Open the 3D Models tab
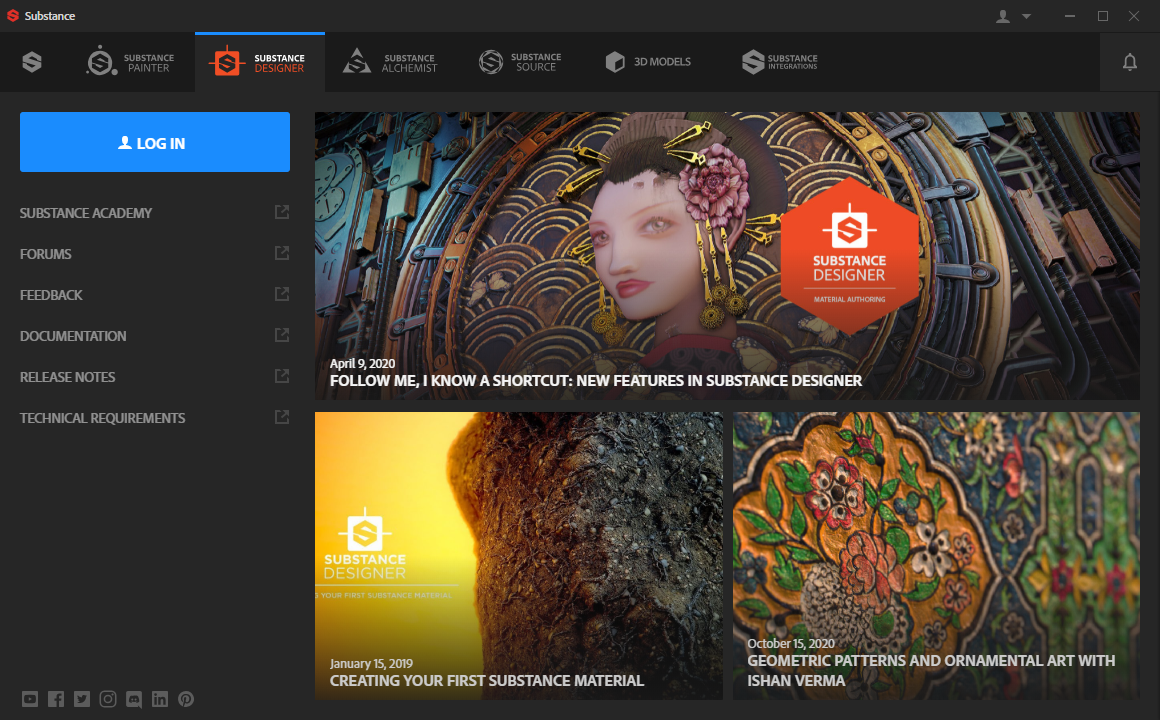The height and width of the screenshot is (720, 1160). coord(648,62)
